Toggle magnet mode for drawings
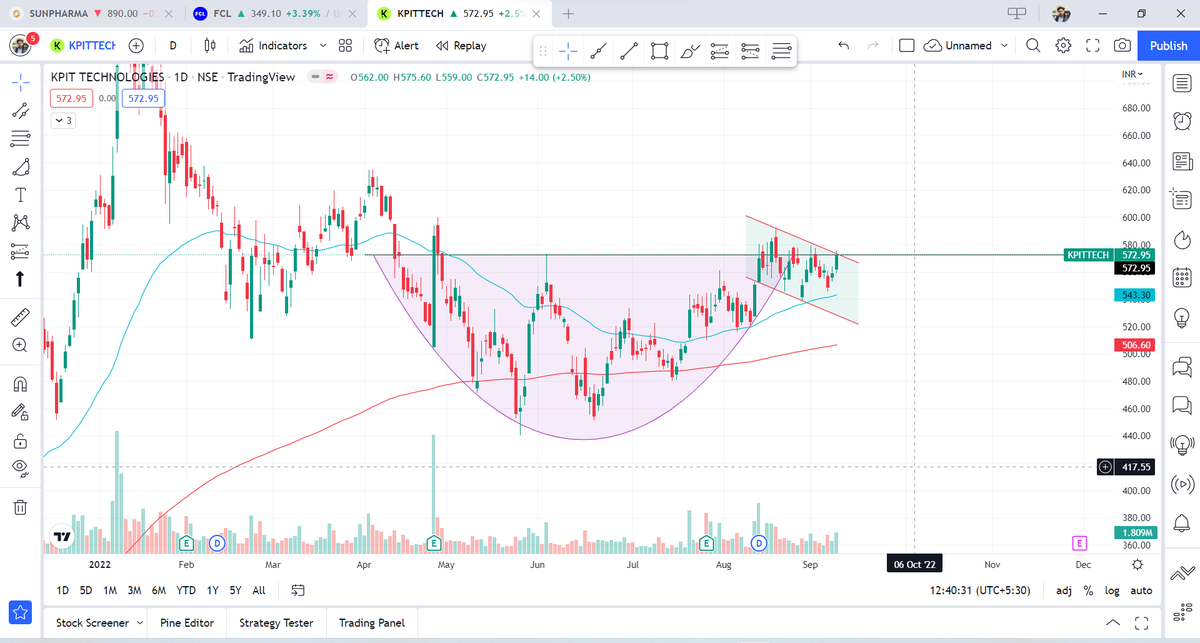 coord(20,385)
